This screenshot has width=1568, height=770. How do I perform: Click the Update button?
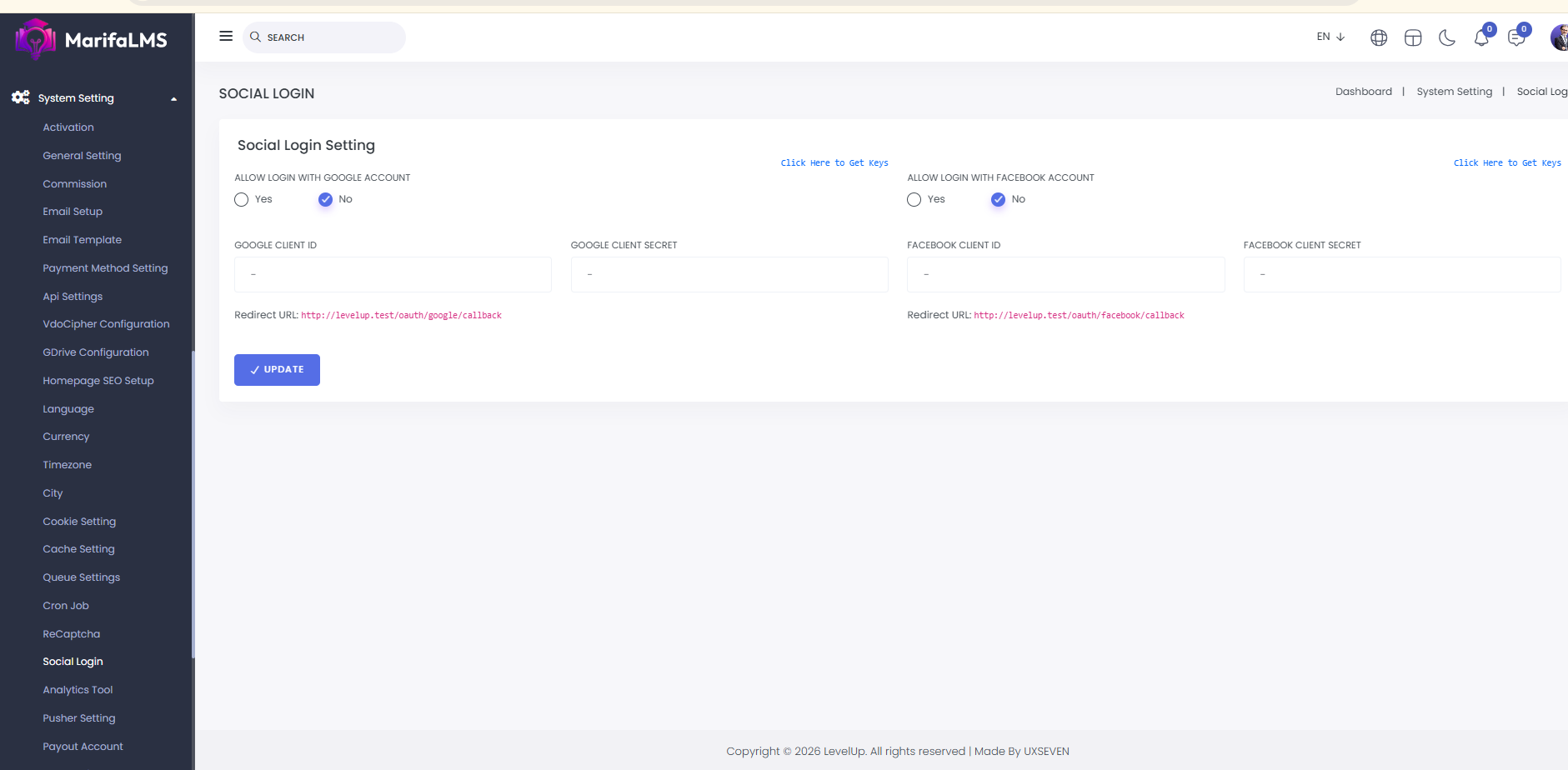pyautogui.click(x=277, y=370)
